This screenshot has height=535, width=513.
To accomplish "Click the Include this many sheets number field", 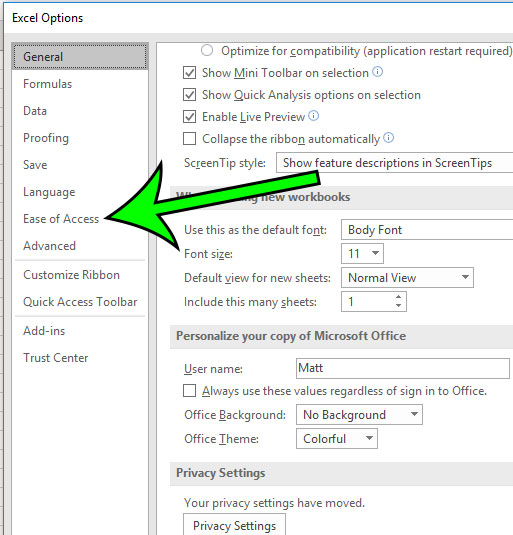I will (x=373, y=301).
